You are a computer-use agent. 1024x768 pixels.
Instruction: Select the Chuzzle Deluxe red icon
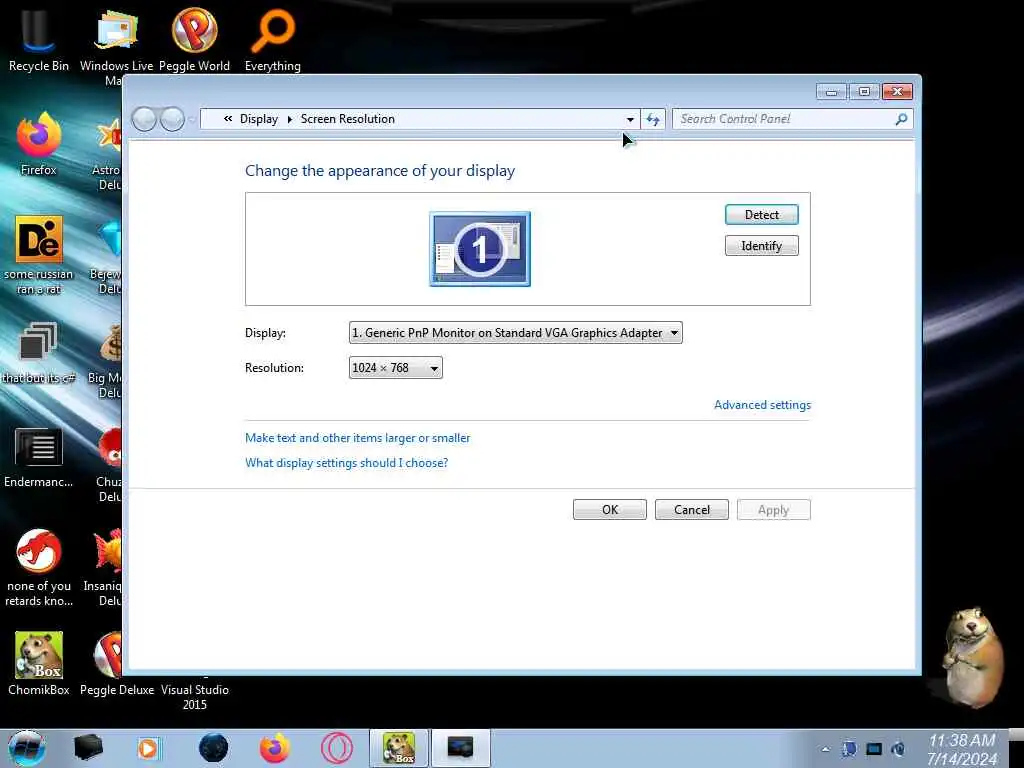point(109,464)
